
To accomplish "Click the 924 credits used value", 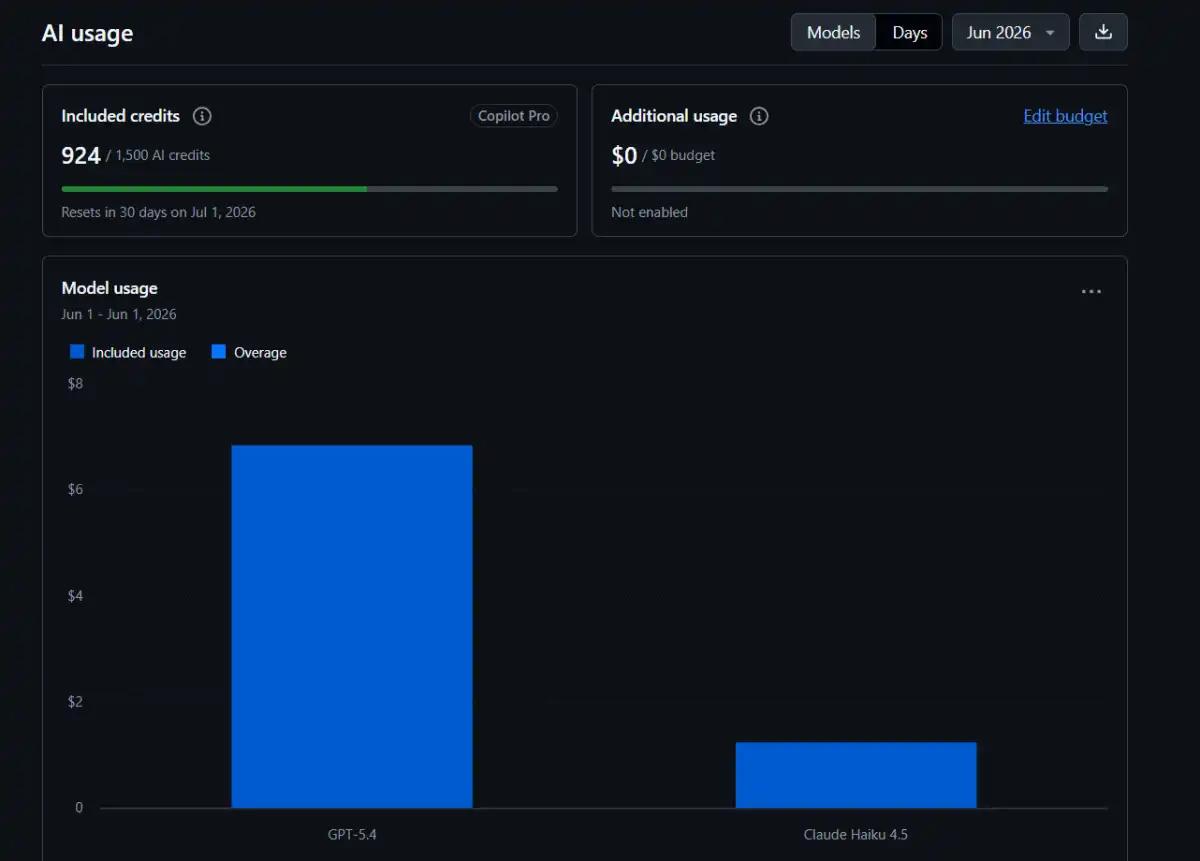I will tap(81, 155).
